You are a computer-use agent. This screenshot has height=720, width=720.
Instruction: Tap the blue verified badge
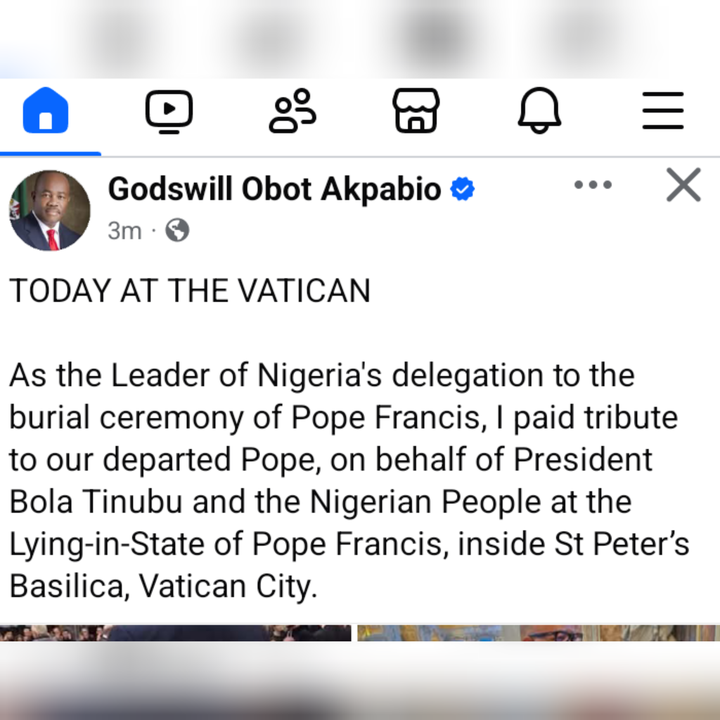point(462,189)
